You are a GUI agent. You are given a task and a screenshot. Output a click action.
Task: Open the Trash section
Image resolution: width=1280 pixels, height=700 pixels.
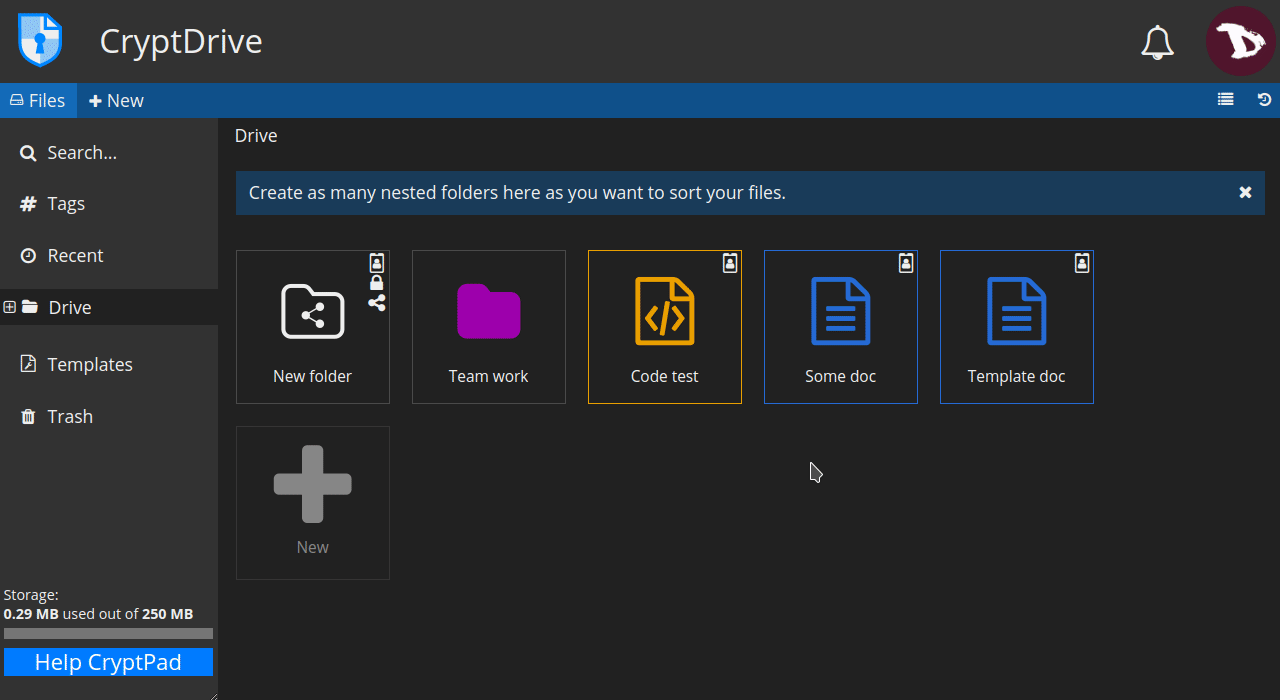click(70, 417)
